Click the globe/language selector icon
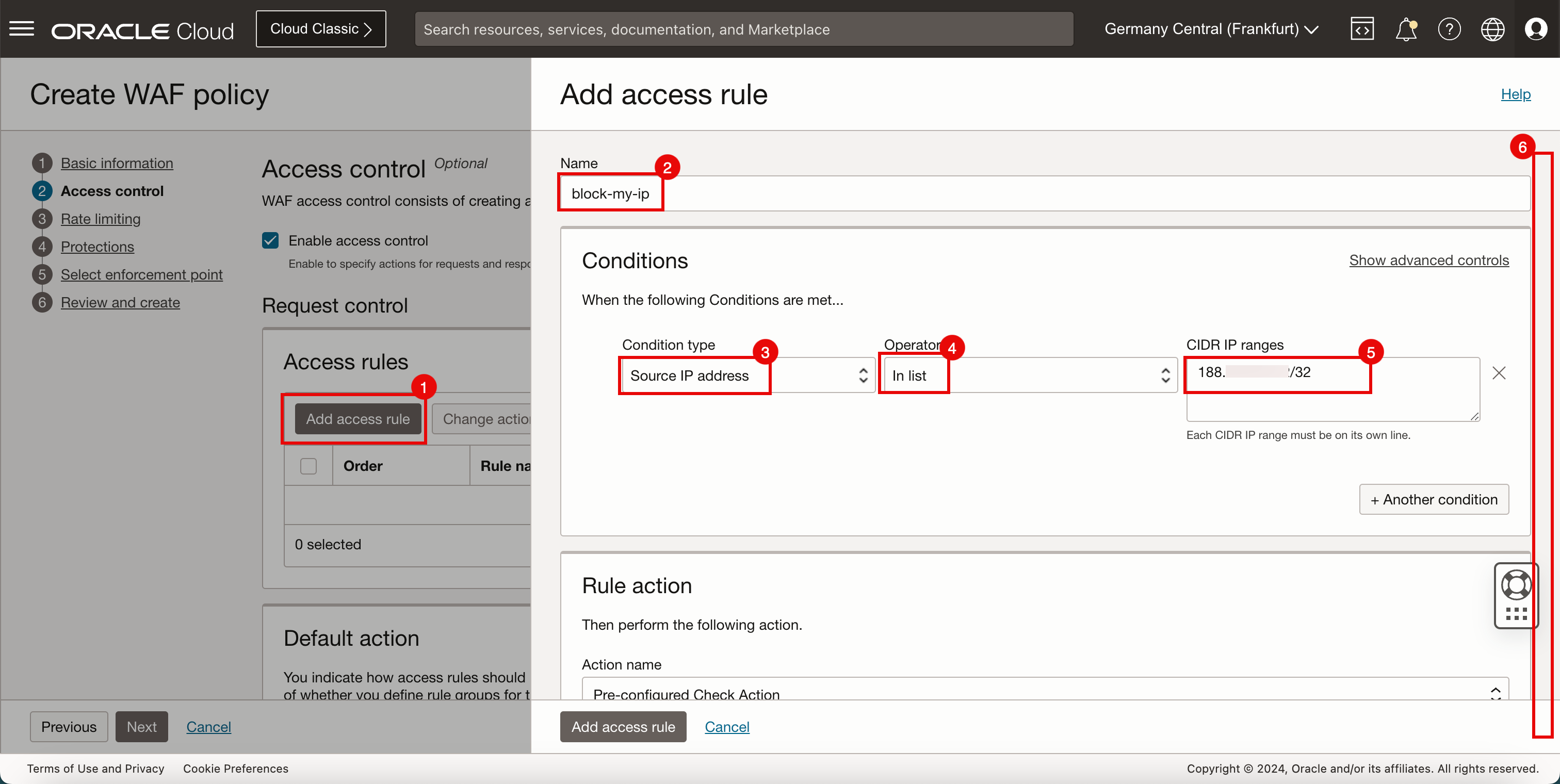This screenshot has width=1560, height=784. point(1494,29)
